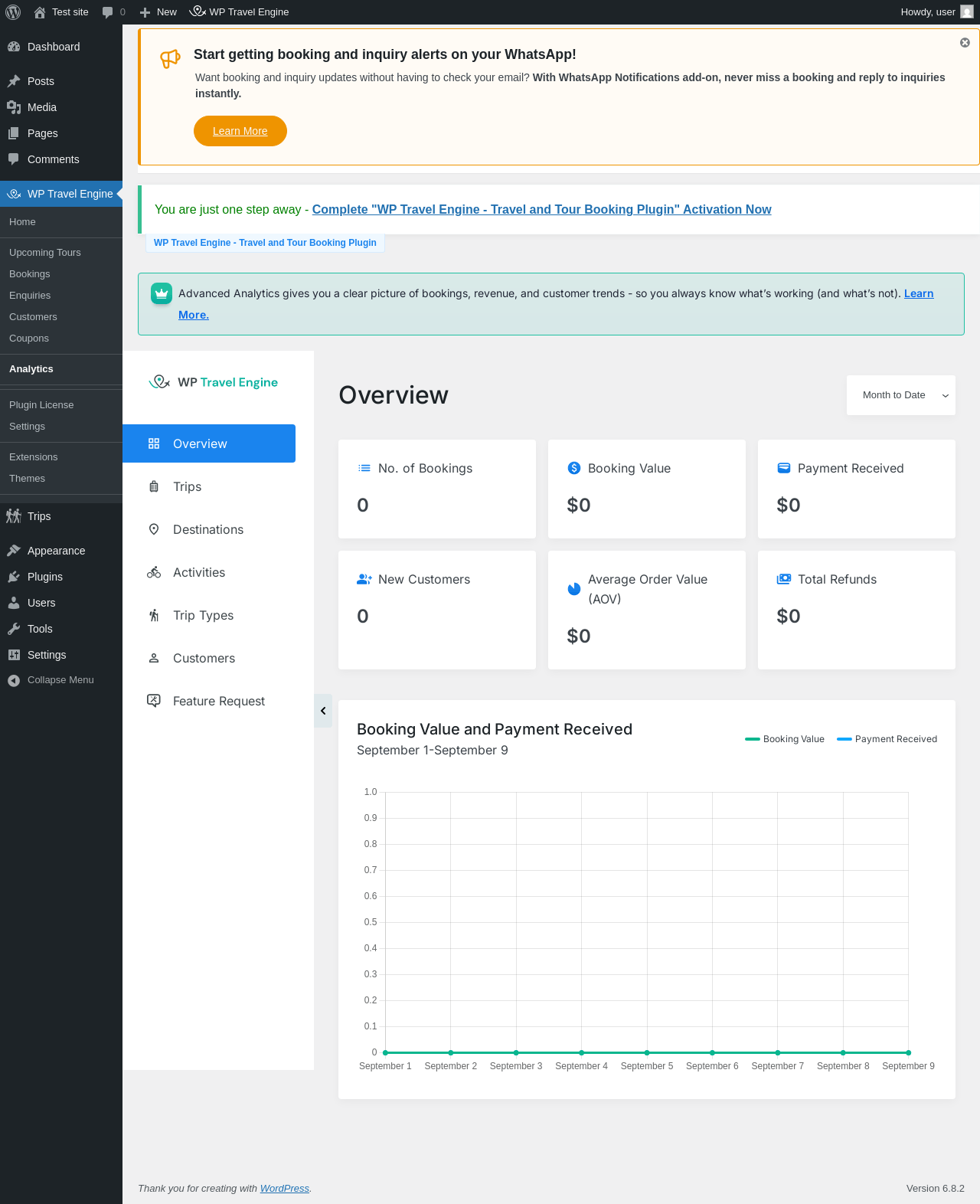Click the Trips hikers icon in sidebar
Viewport: 980px width, 1204px height.
coord(14,516)
